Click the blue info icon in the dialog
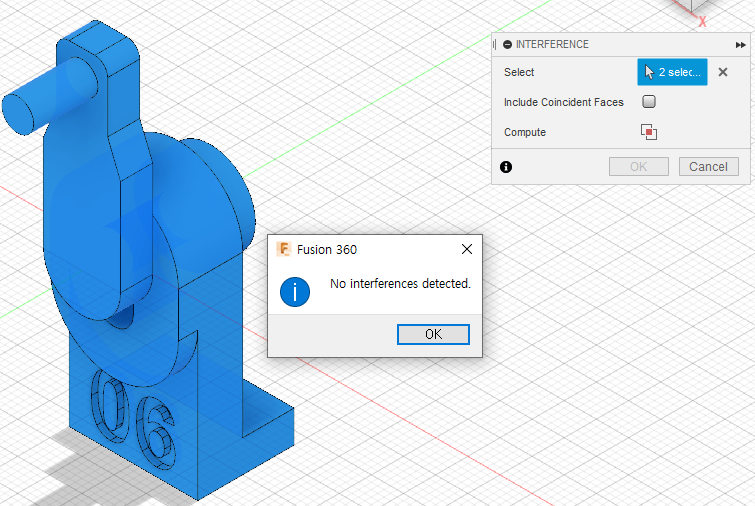The height and width of the screenshot is (506, 755). [x=295, y=292]
